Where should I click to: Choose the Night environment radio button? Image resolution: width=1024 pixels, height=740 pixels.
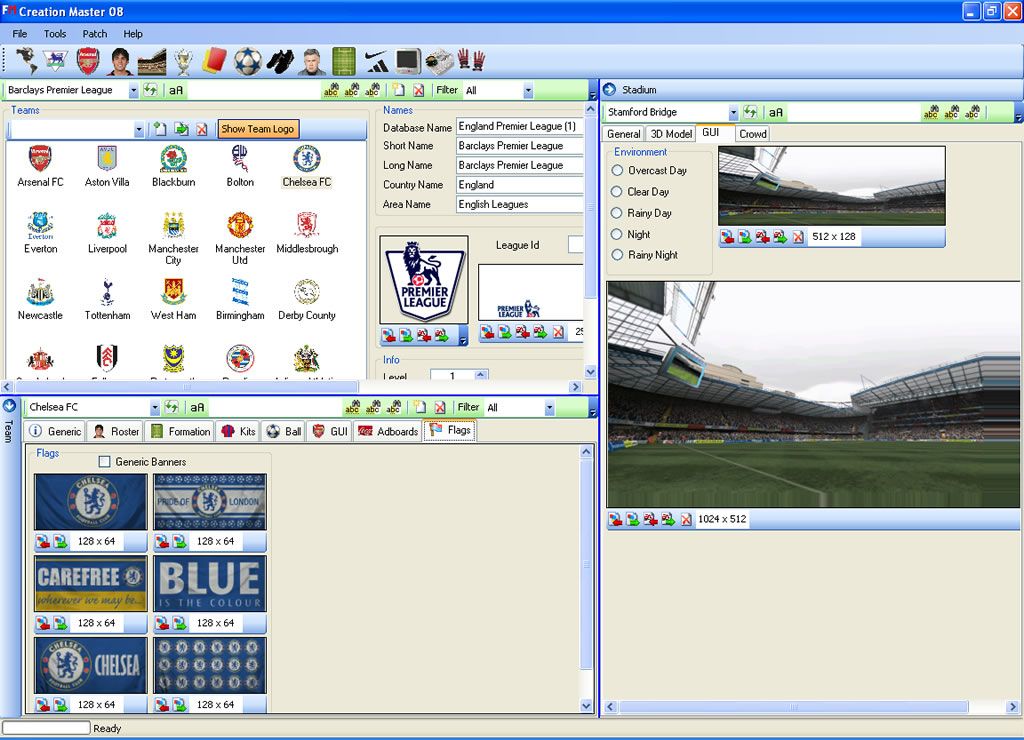[617, 234]
